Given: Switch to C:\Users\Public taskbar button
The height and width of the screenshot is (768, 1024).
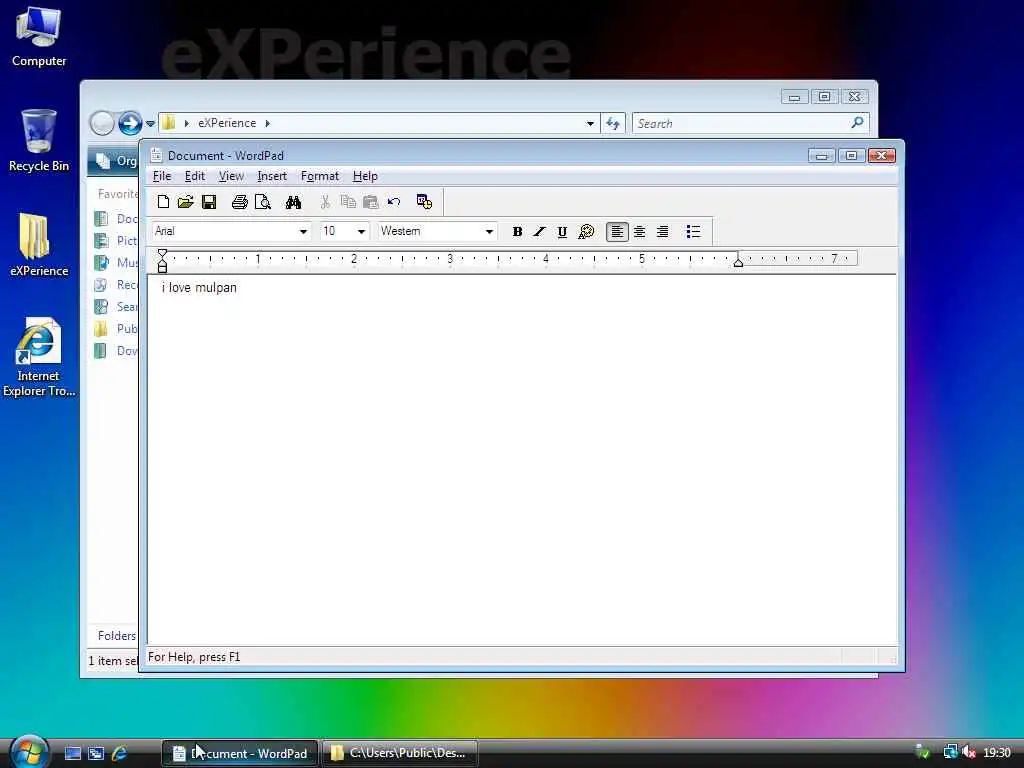Looking at the screenshot, I should pos(400,753).
